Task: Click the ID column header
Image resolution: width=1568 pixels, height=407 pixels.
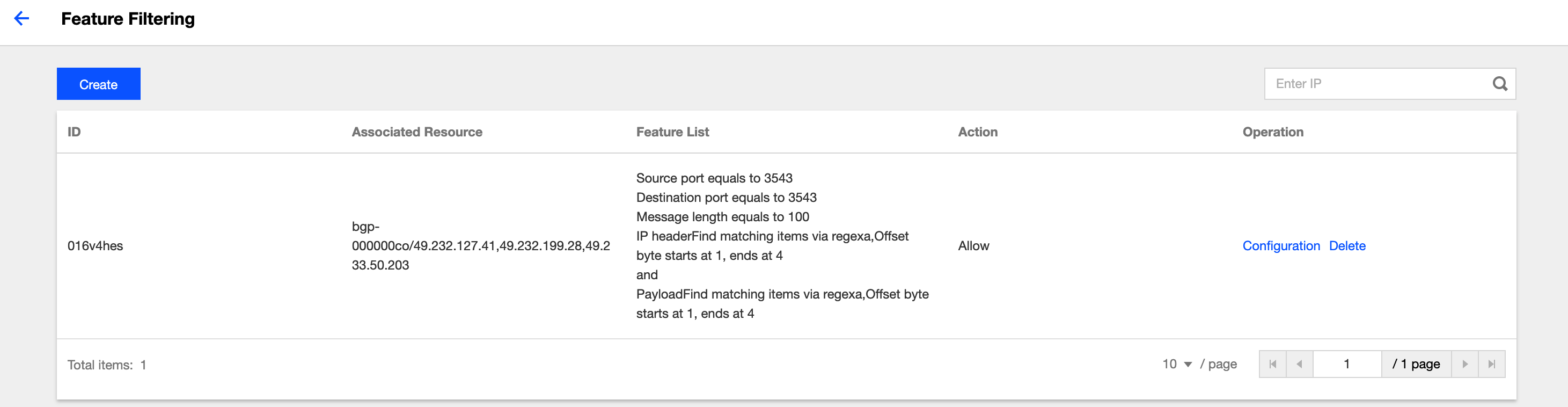Action: point(74,132)
